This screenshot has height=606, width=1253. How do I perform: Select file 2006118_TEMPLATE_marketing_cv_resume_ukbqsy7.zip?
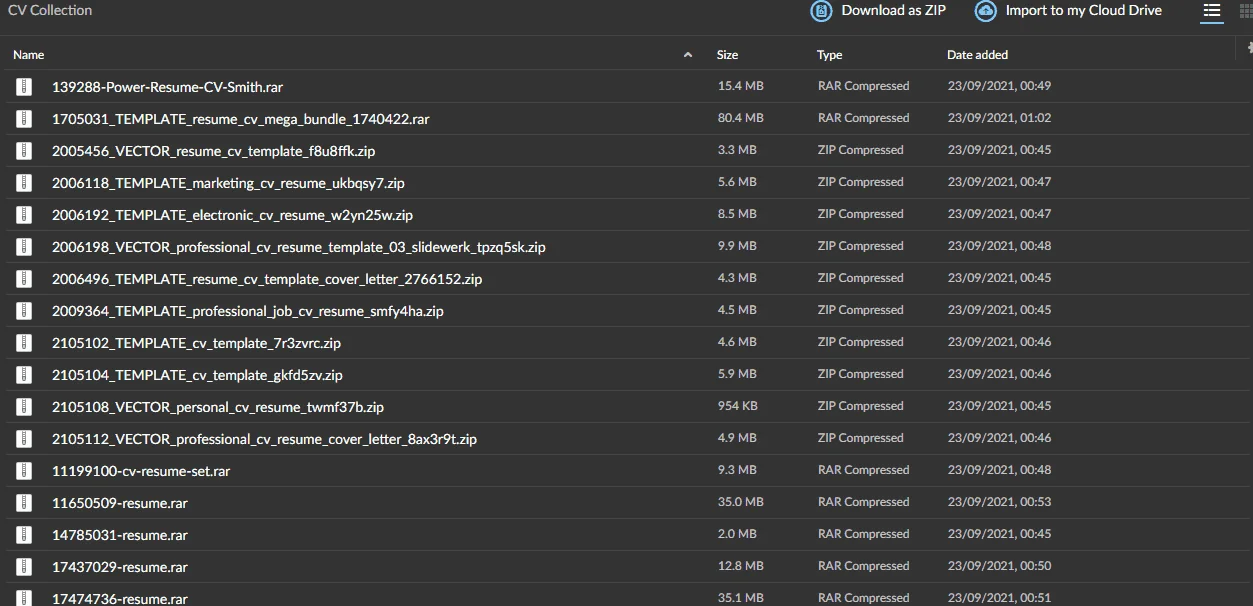(x=228, y=183)
